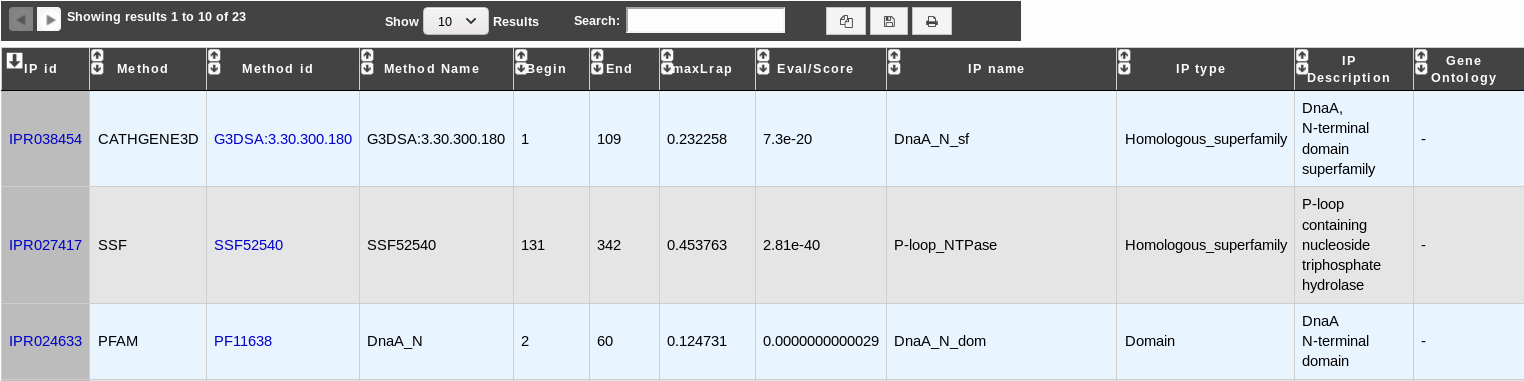Select the 'DnaA, N-terminal domain superfamily' description
The image size is (1524, 381).
tap(1339, 139)
